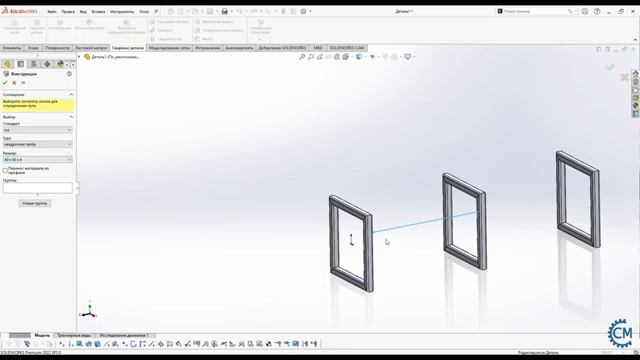
Task: Open the Стандарт dropdown showing iso
Action: click(38, 130)
